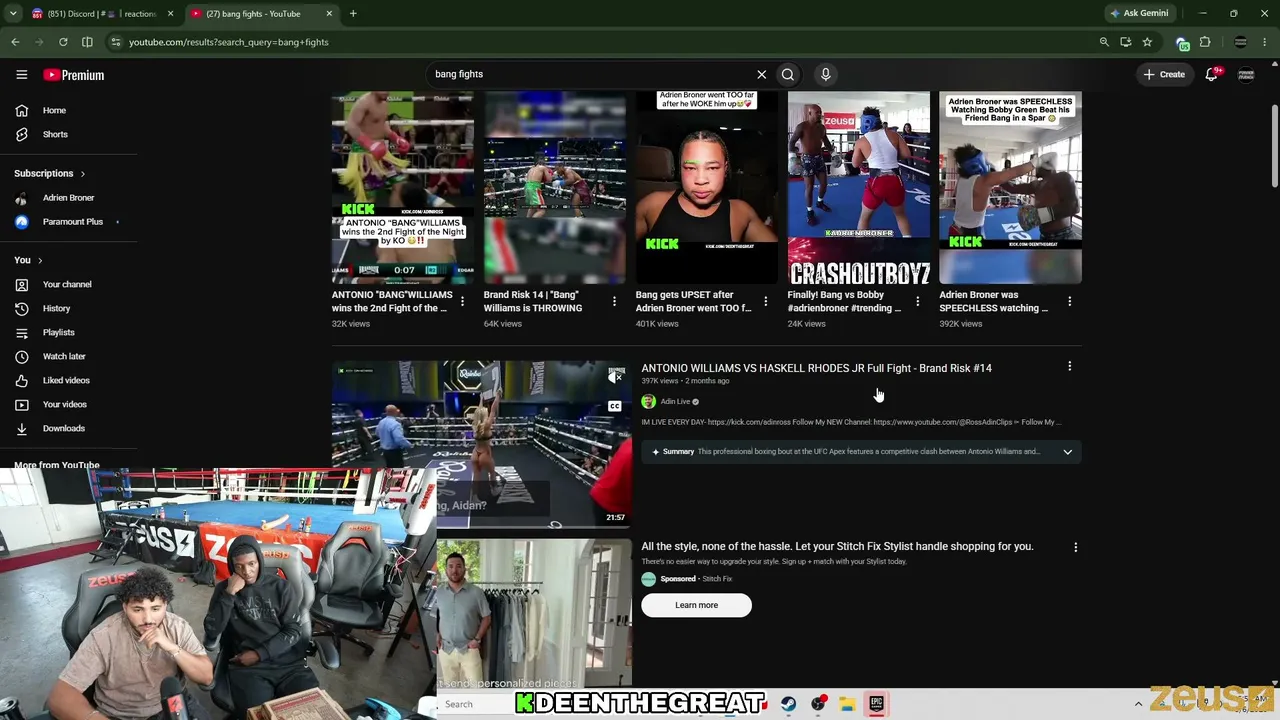Toggle captions on the fight video preview
Screen dimensions: 1280x720
click(615, 406)
